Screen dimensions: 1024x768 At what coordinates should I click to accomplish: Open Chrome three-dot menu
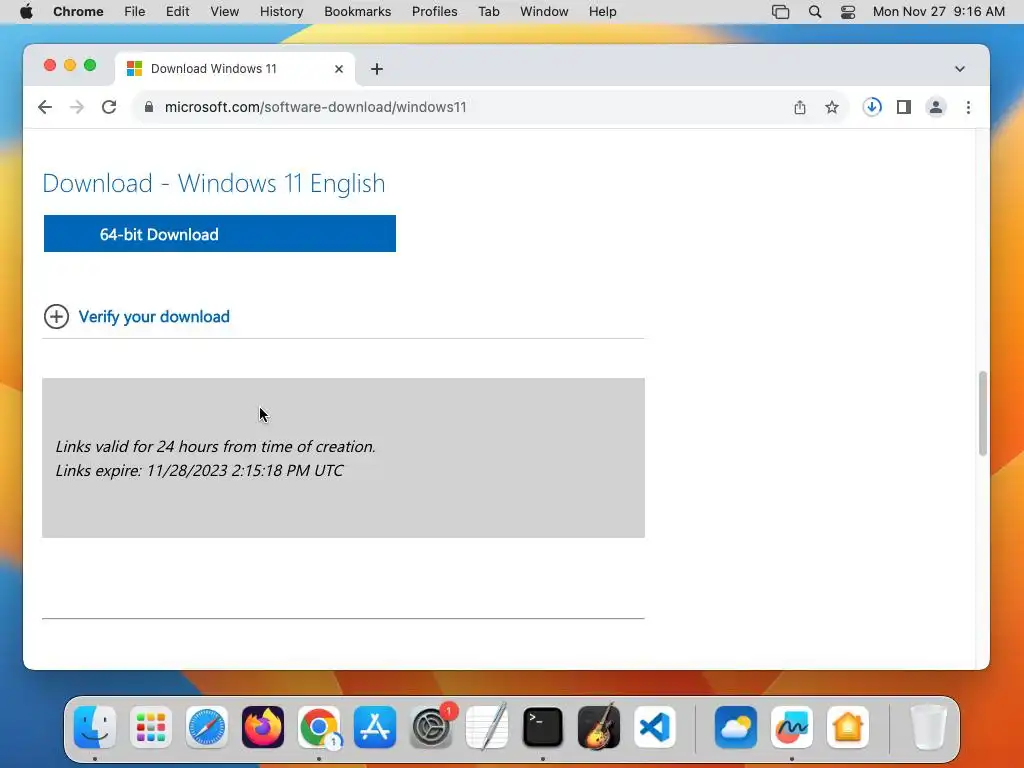click(x=968, y=107)
